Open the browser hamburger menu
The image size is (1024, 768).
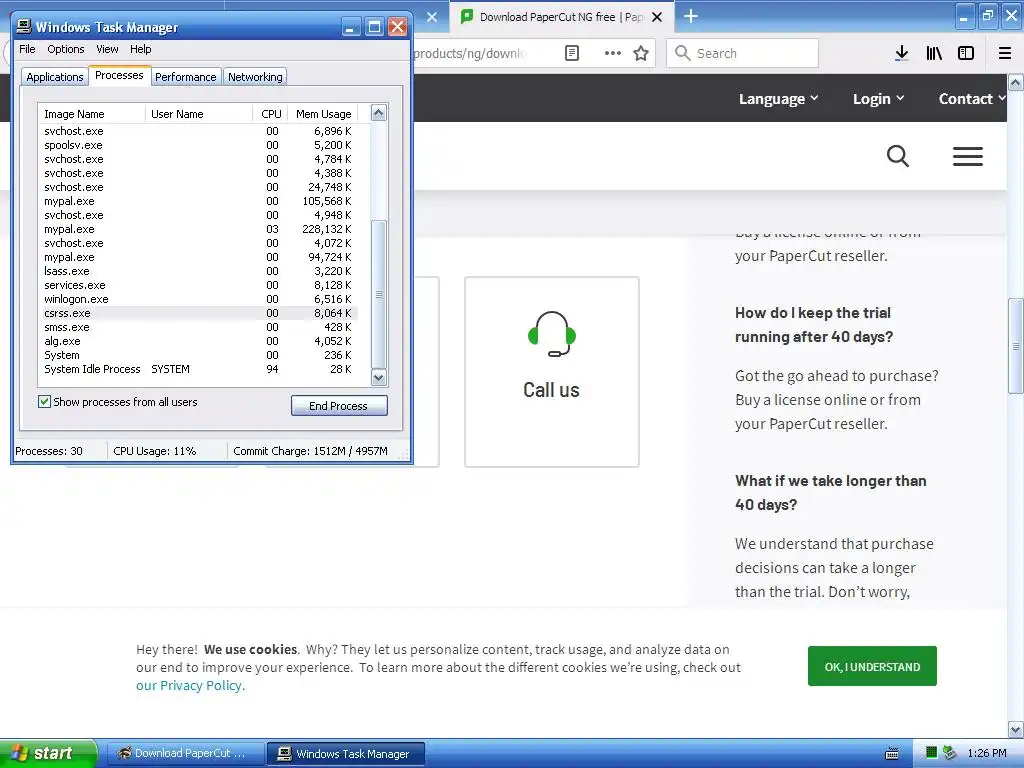pyautogui.click(x=1005, y=54)
